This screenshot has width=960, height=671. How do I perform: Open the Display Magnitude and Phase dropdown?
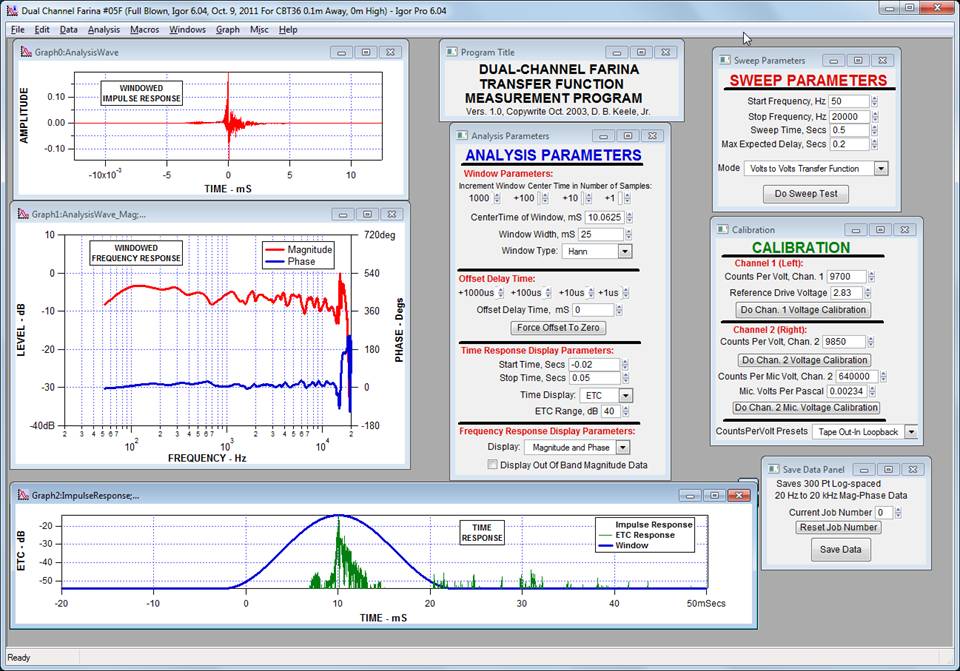pos(623,448)
